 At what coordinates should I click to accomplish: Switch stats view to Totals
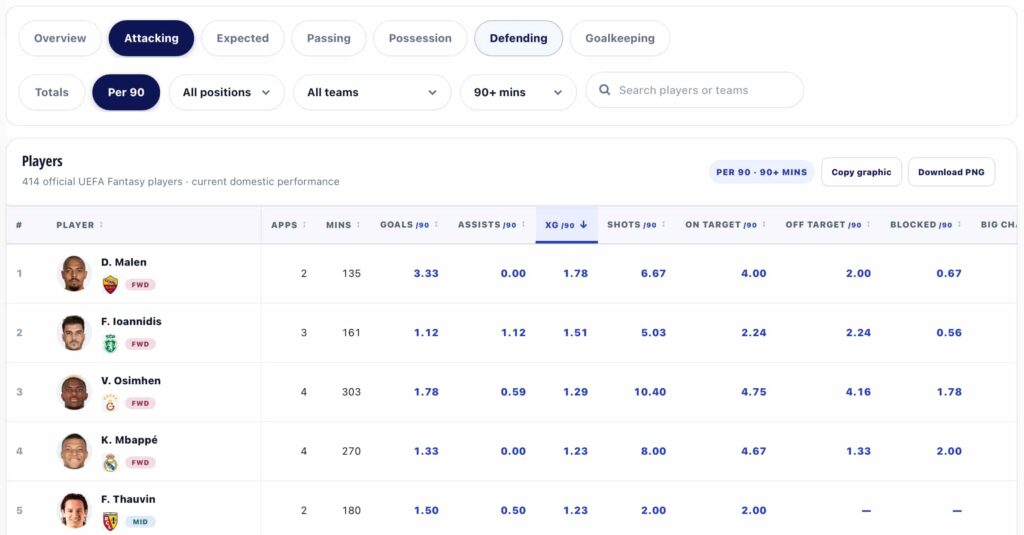coord(52,92)
